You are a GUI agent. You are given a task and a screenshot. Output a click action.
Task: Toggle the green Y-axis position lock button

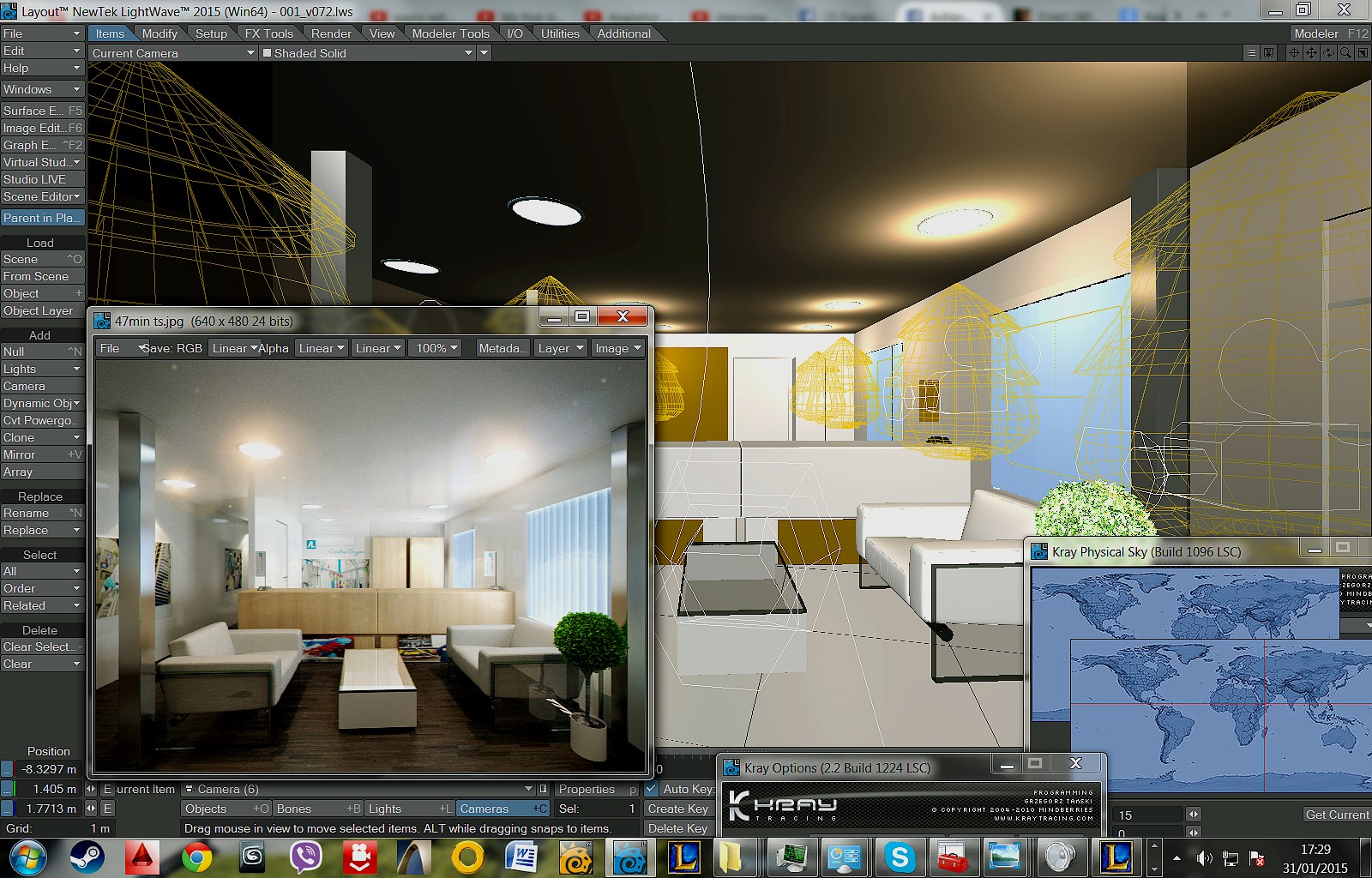point(8,789)
